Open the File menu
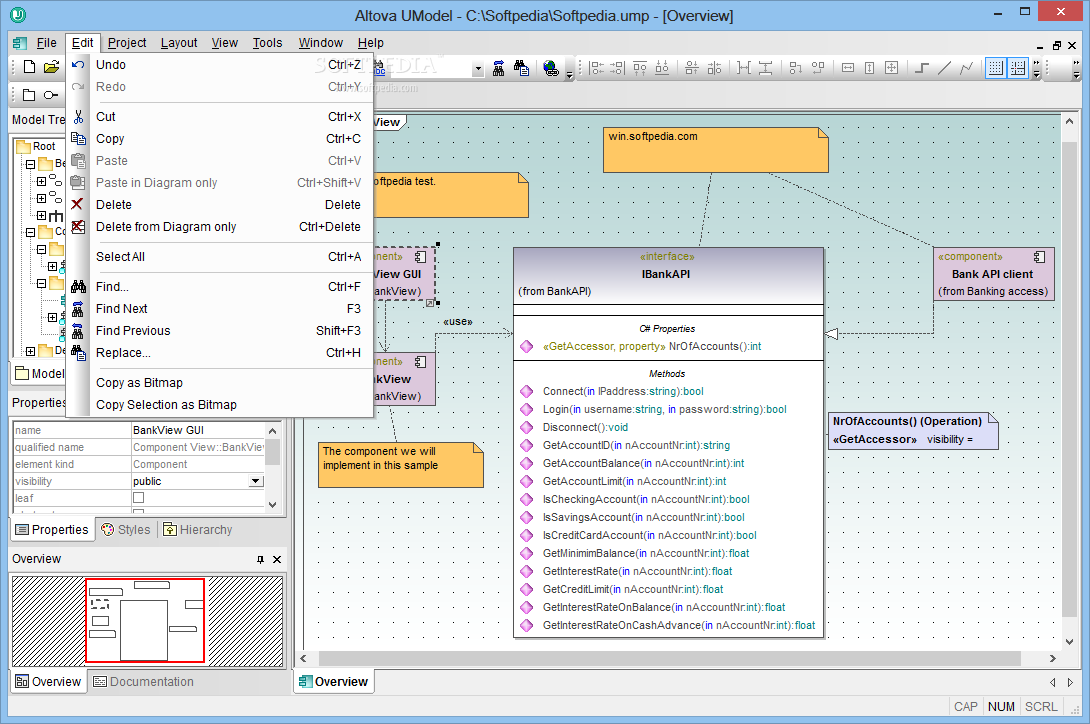Image resolution: width=1090 pixels, height=724 pixels. (x=47, y=43)
